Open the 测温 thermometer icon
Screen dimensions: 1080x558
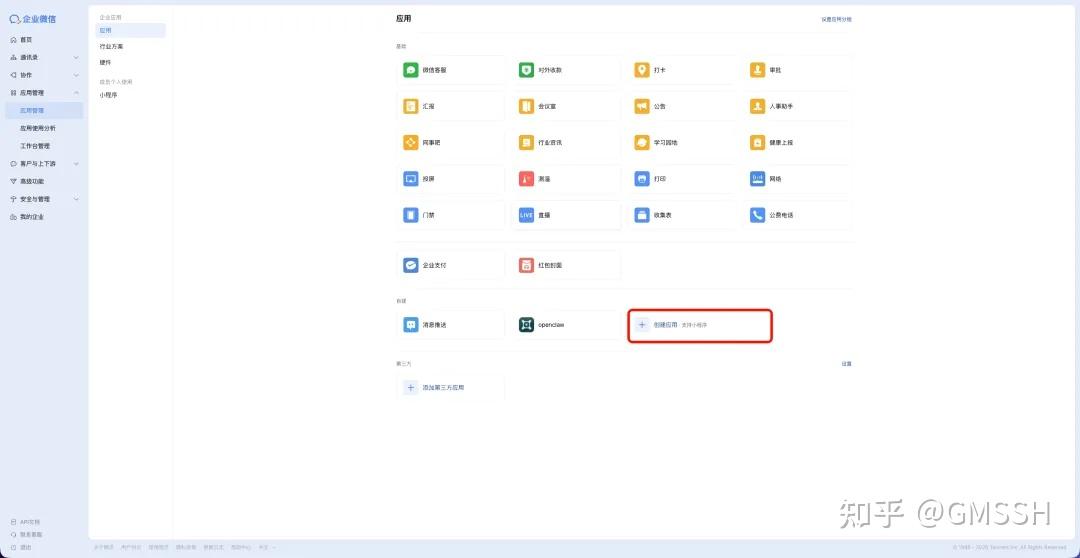pyautogui.click(x=526, y=178)
